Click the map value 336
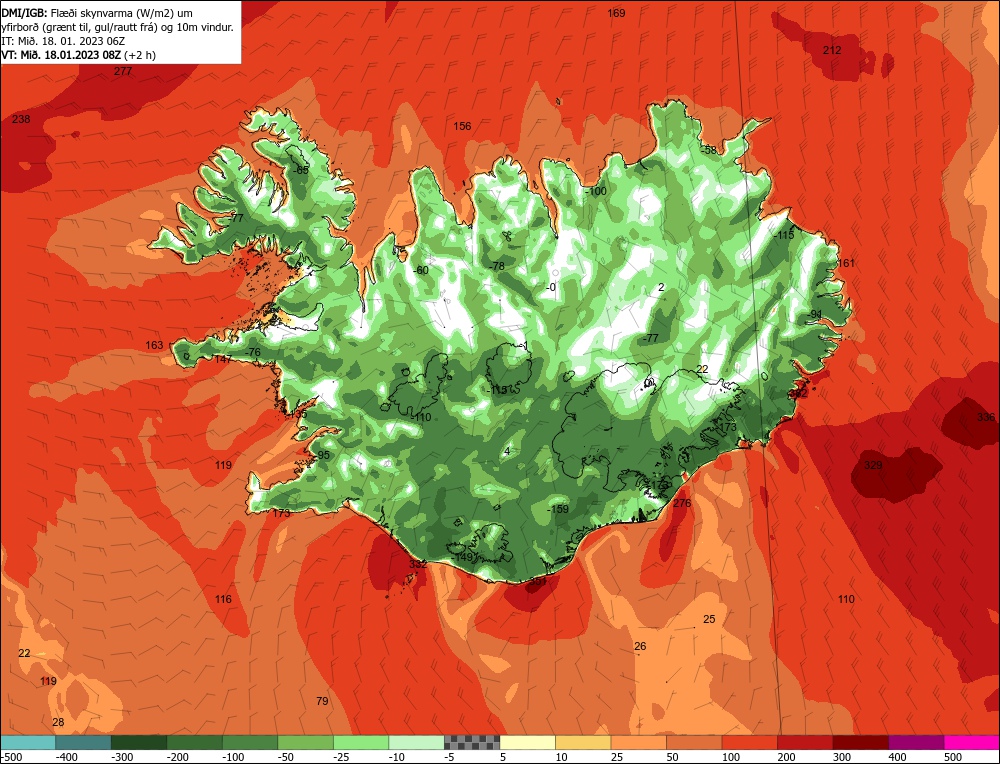1000x764 pixels. (x=986, y=418)
